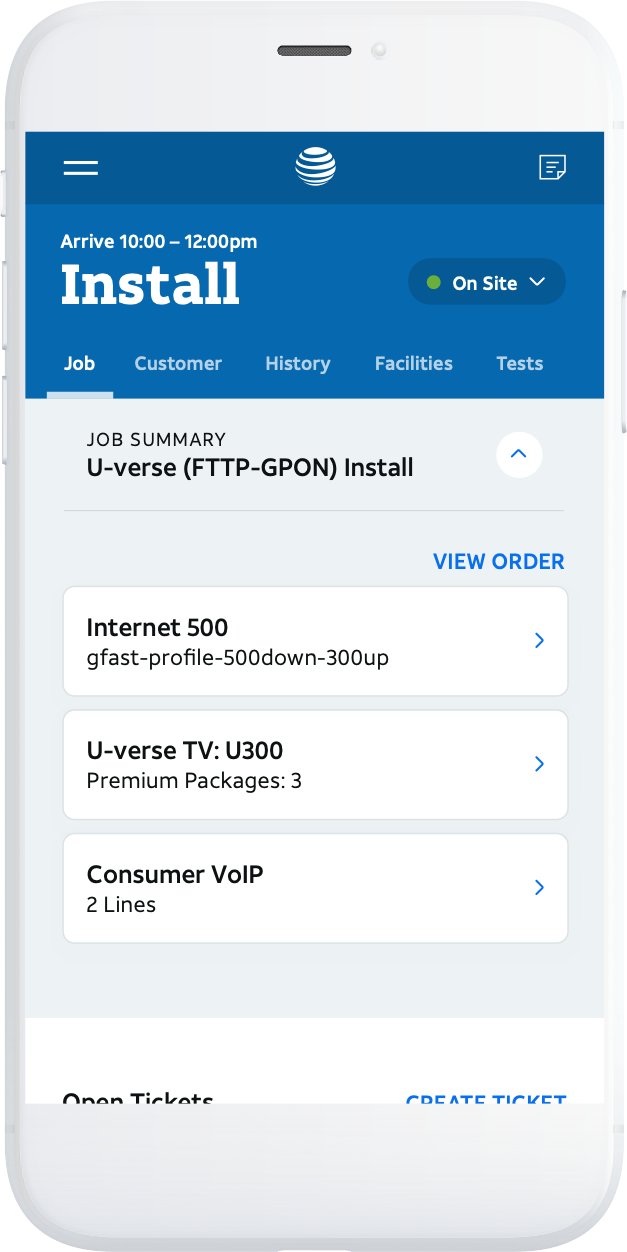This screenshot has height=1252, width=627.
Task: Open the notes icon in header
Action: coord(552,168)
